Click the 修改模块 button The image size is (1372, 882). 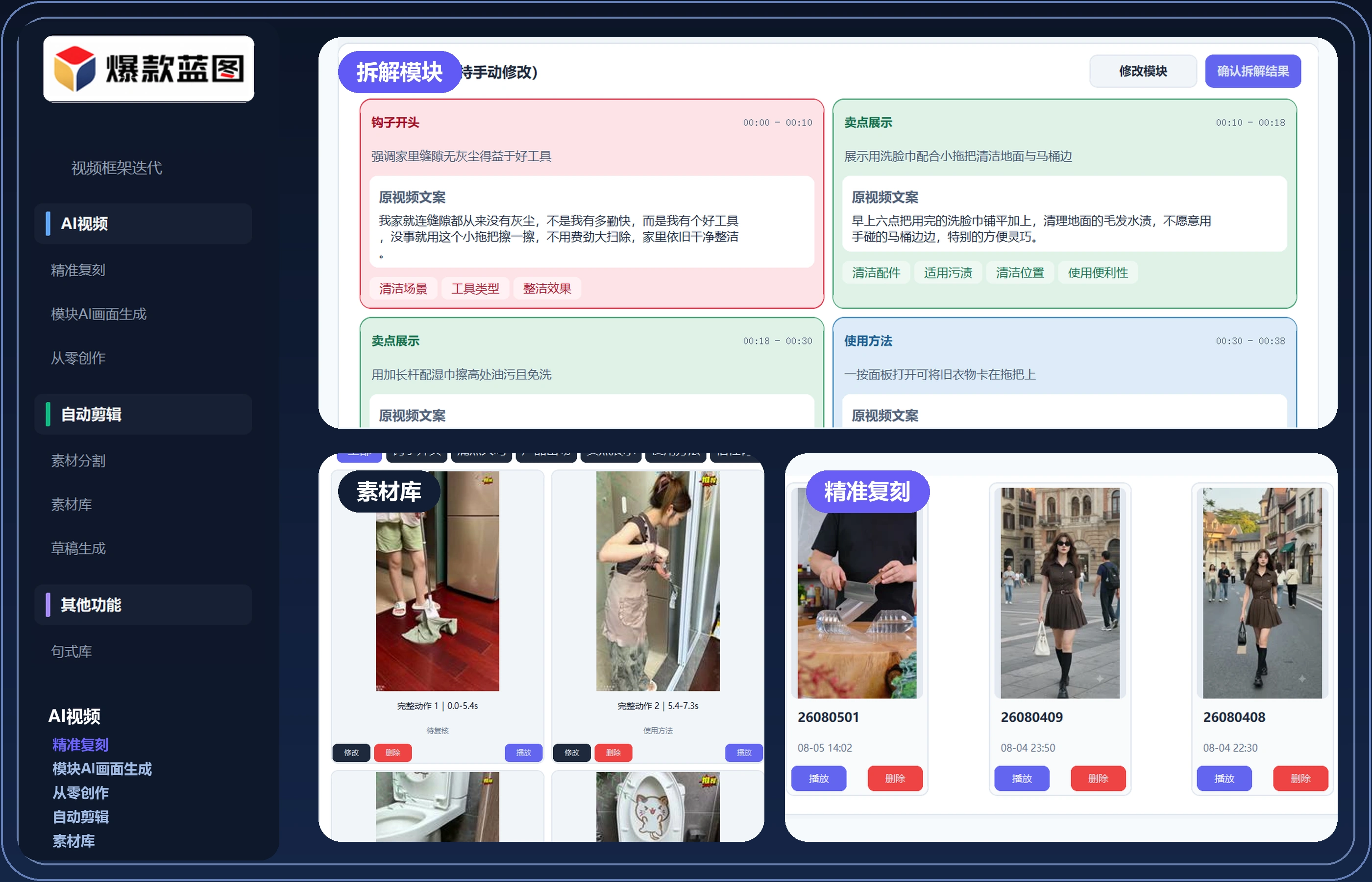[x=1143, y=71]
